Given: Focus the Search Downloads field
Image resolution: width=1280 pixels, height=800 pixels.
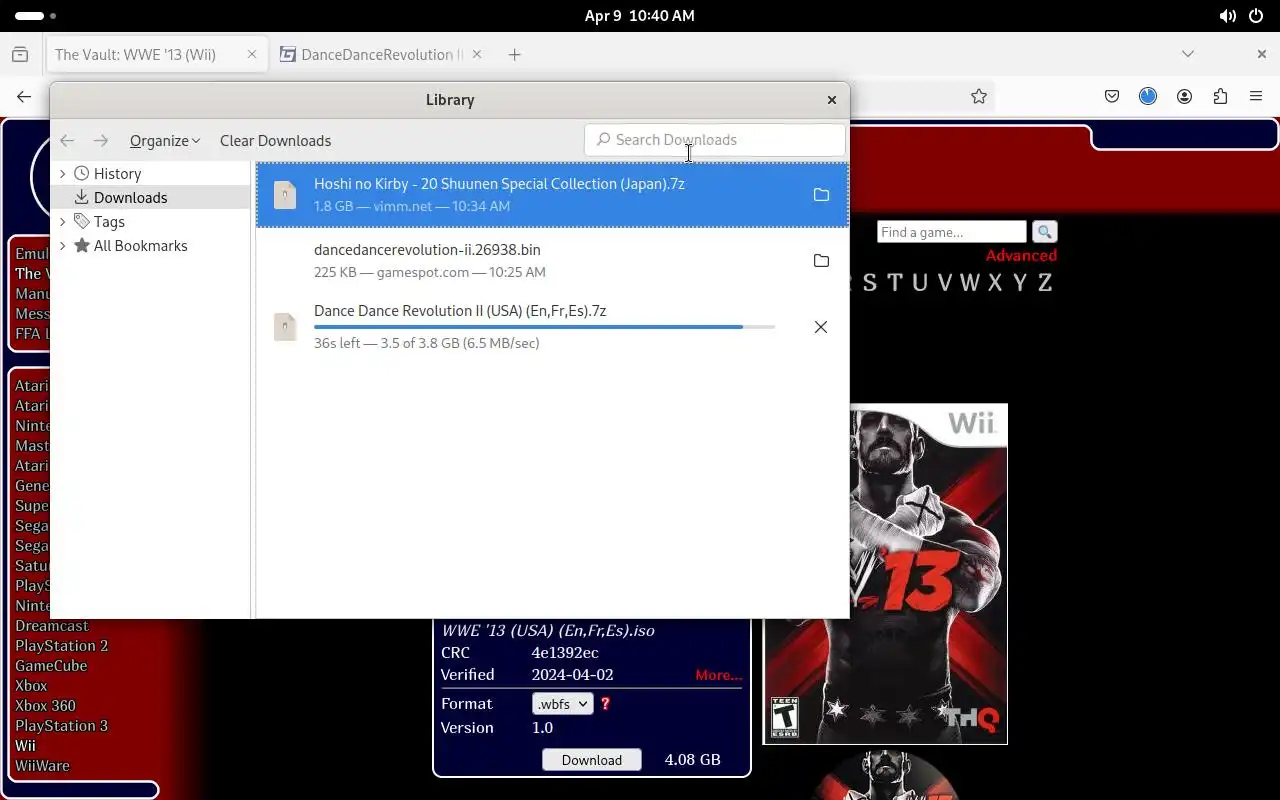Looking at the screenshot, I should tap(714, 140).
